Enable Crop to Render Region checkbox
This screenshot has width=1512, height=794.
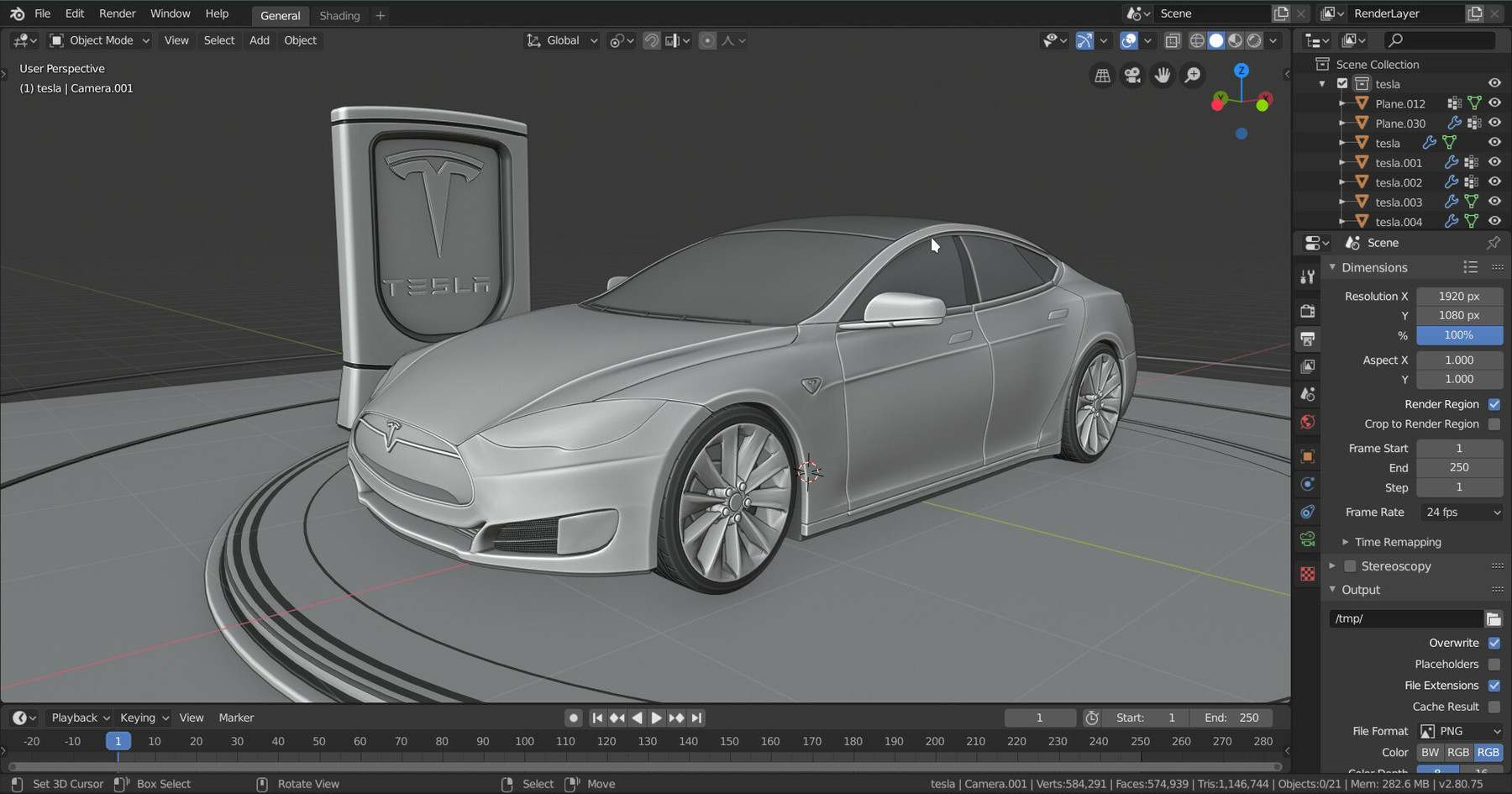click(x=1494, y=424)
